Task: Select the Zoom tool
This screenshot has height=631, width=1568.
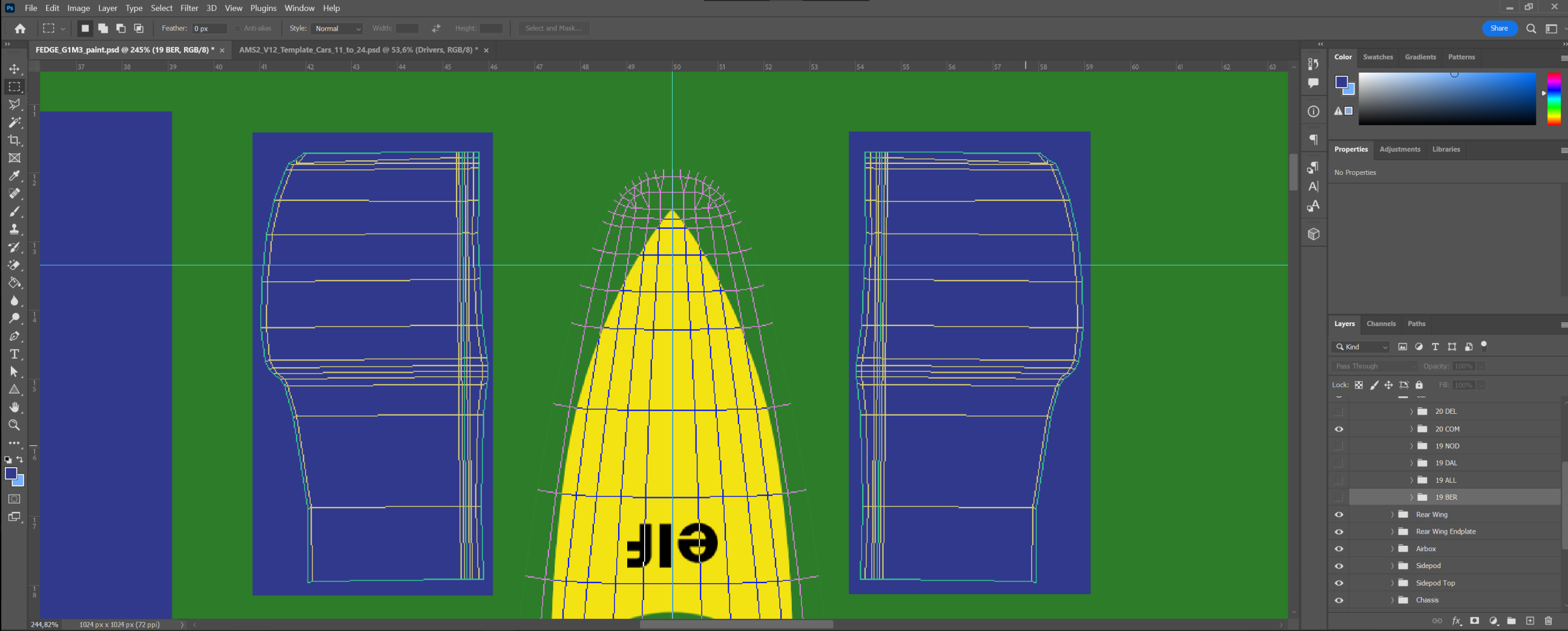Action: pyautogui.click(x=14, y=425)
